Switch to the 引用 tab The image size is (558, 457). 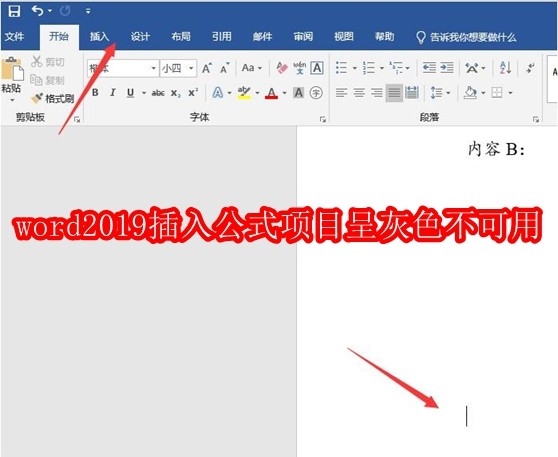tap(221, 36)
